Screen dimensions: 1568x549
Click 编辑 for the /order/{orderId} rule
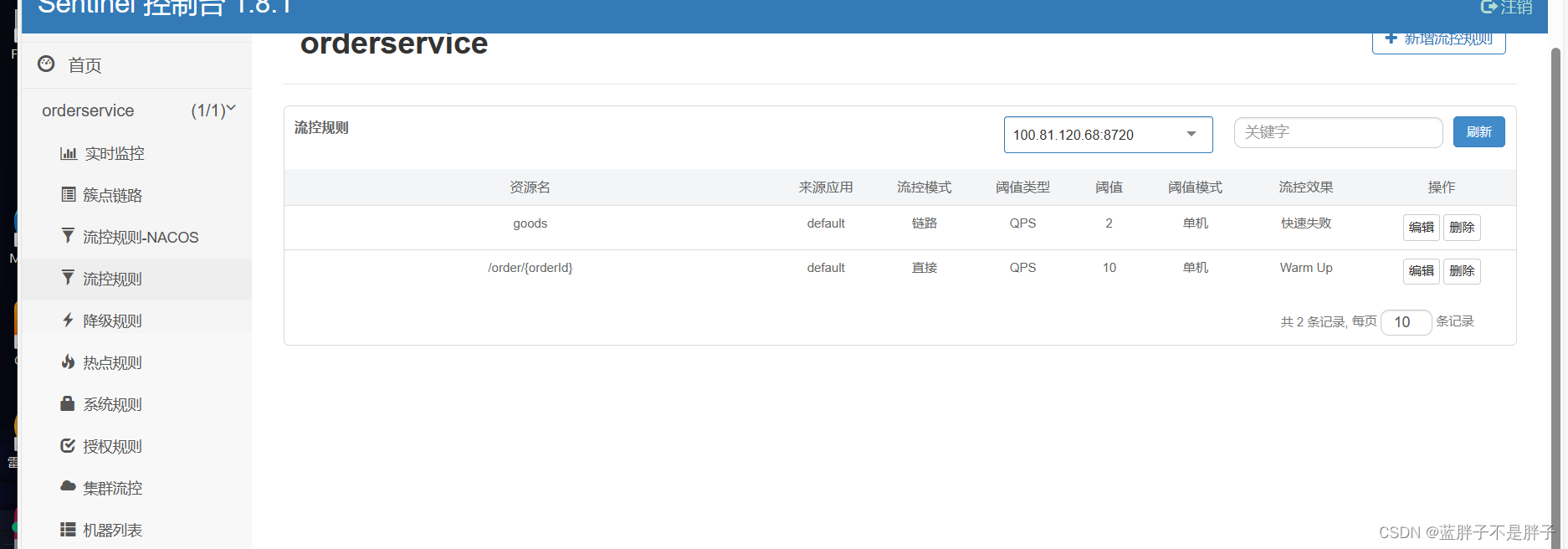click(x=1421, y=271)
